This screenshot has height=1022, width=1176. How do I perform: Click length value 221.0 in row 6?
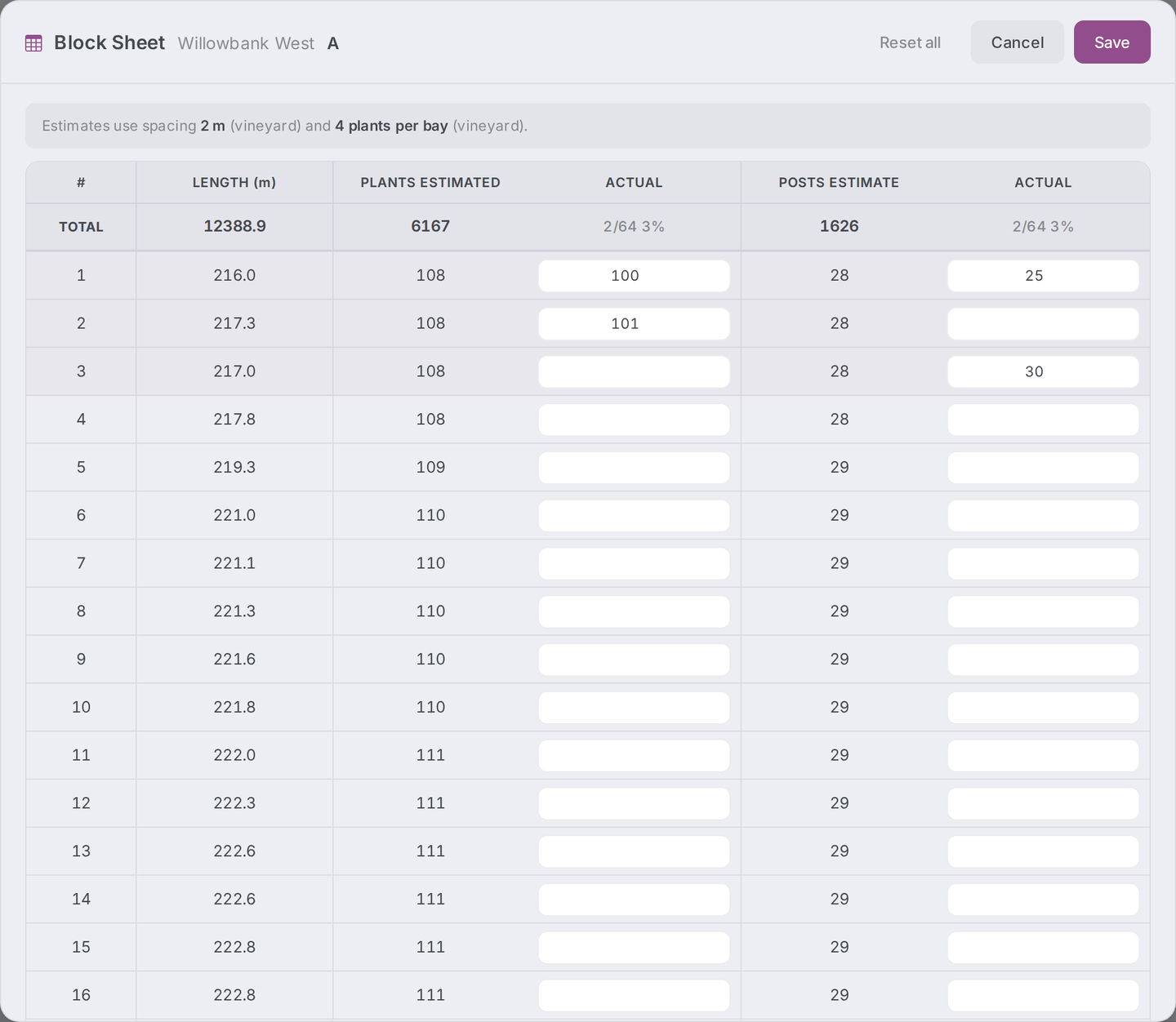(x=234, y=516)
